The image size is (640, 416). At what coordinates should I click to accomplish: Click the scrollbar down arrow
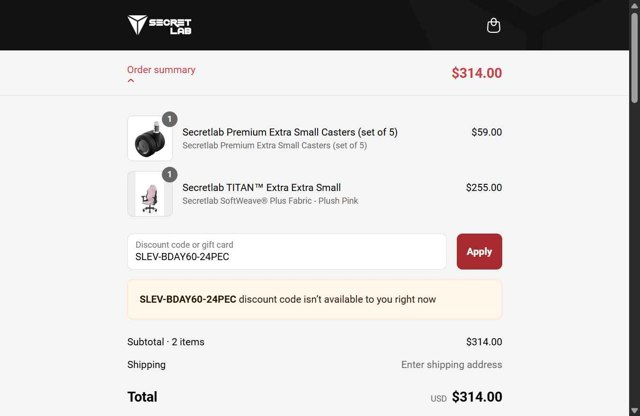pyautogui.click(x=634, y=409)
